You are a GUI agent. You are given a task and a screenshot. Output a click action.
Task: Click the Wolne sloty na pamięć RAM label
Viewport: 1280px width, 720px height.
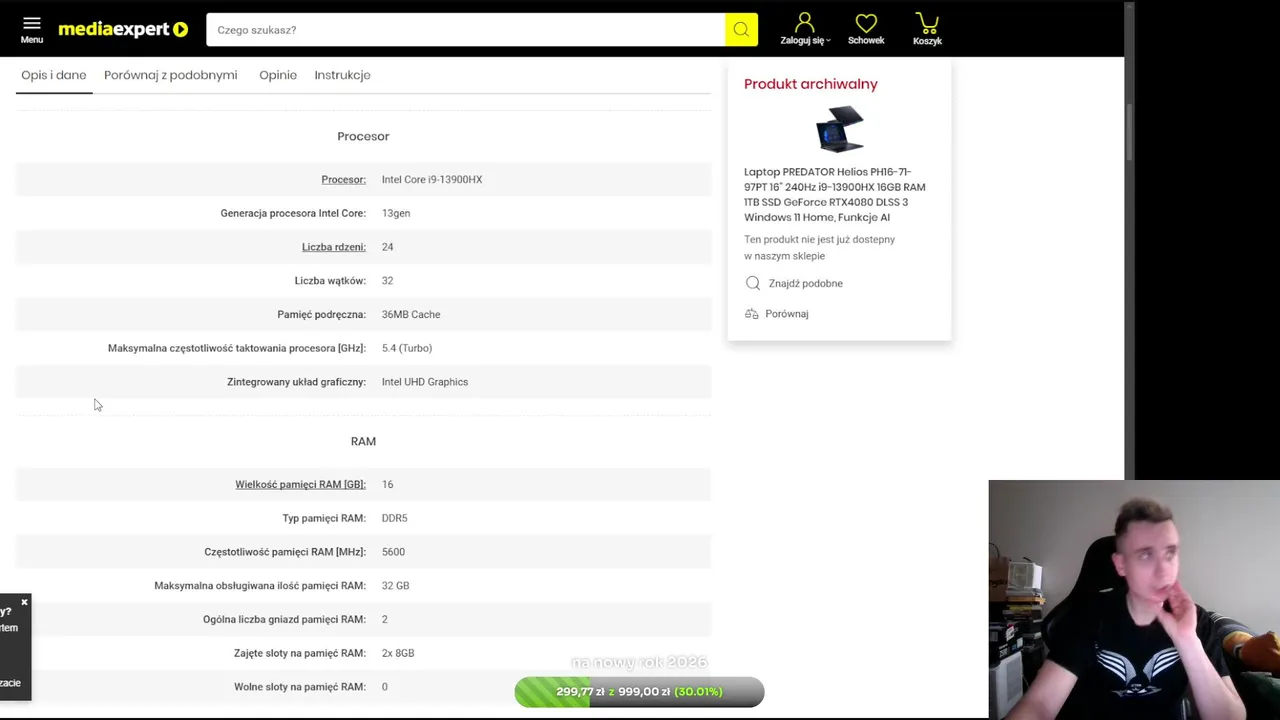[300, 687]
